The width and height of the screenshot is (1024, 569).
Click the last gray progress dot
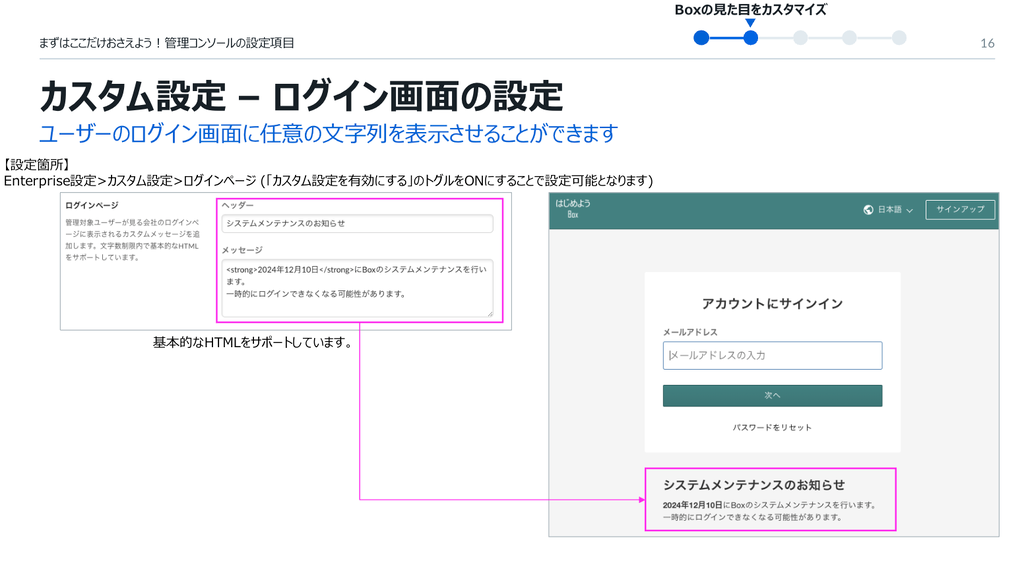click(x=899, y=38)
